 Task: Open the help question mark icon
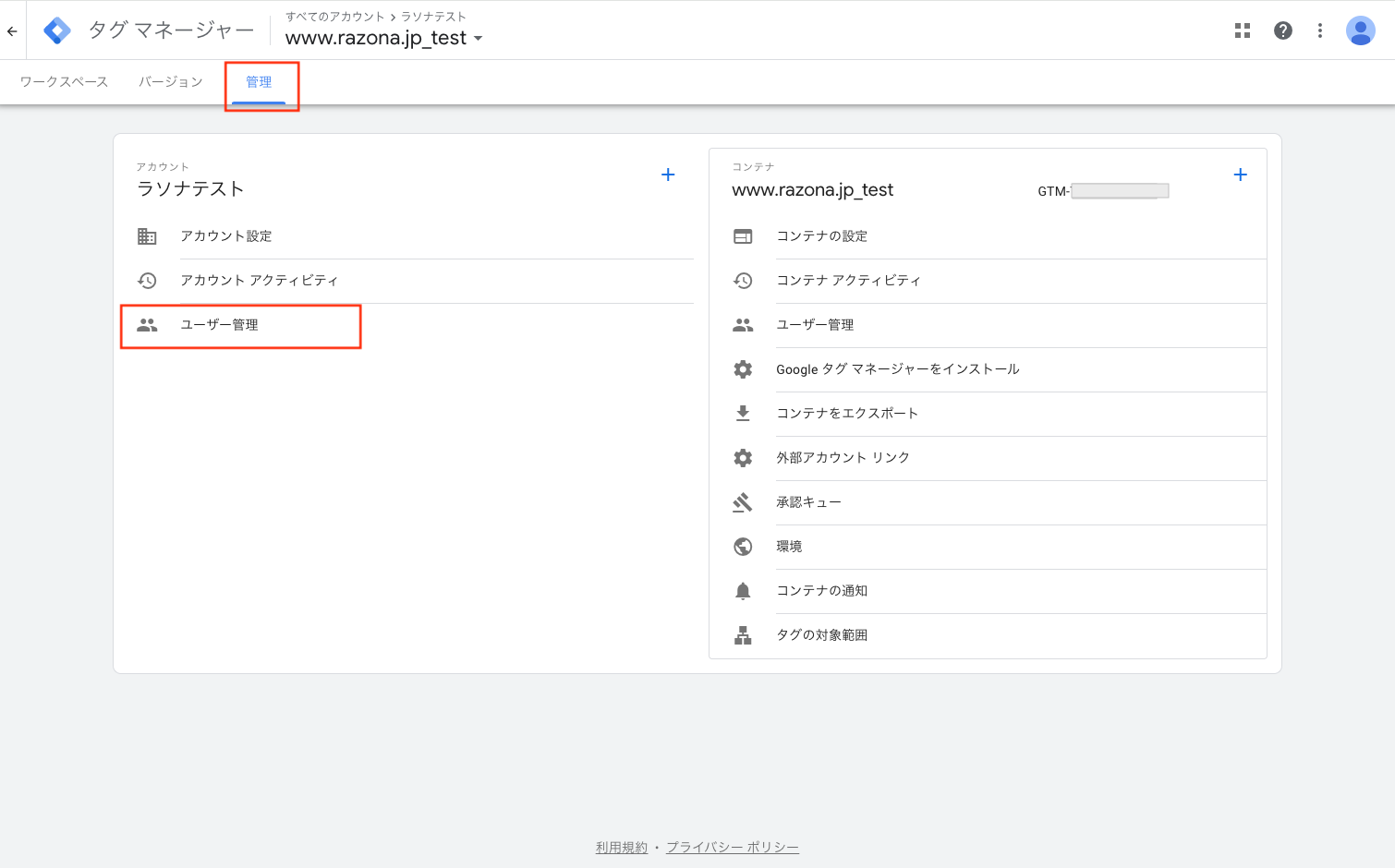[1283, 30]
